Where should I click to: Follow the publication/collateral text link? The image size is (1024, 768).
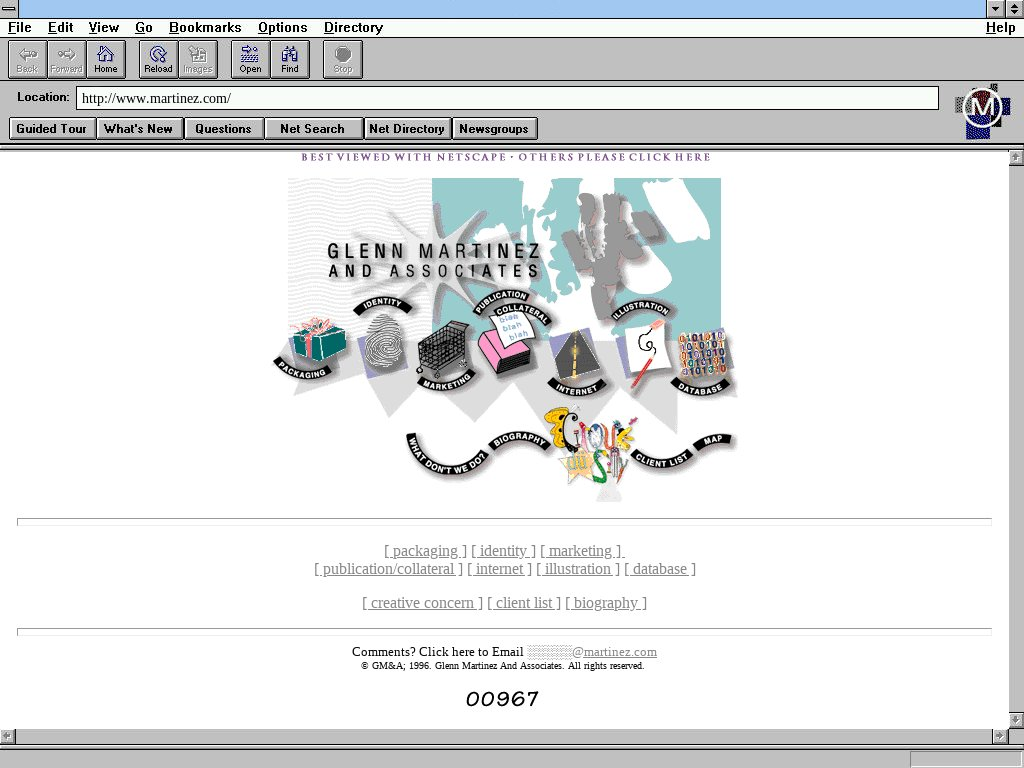[389, 569]
